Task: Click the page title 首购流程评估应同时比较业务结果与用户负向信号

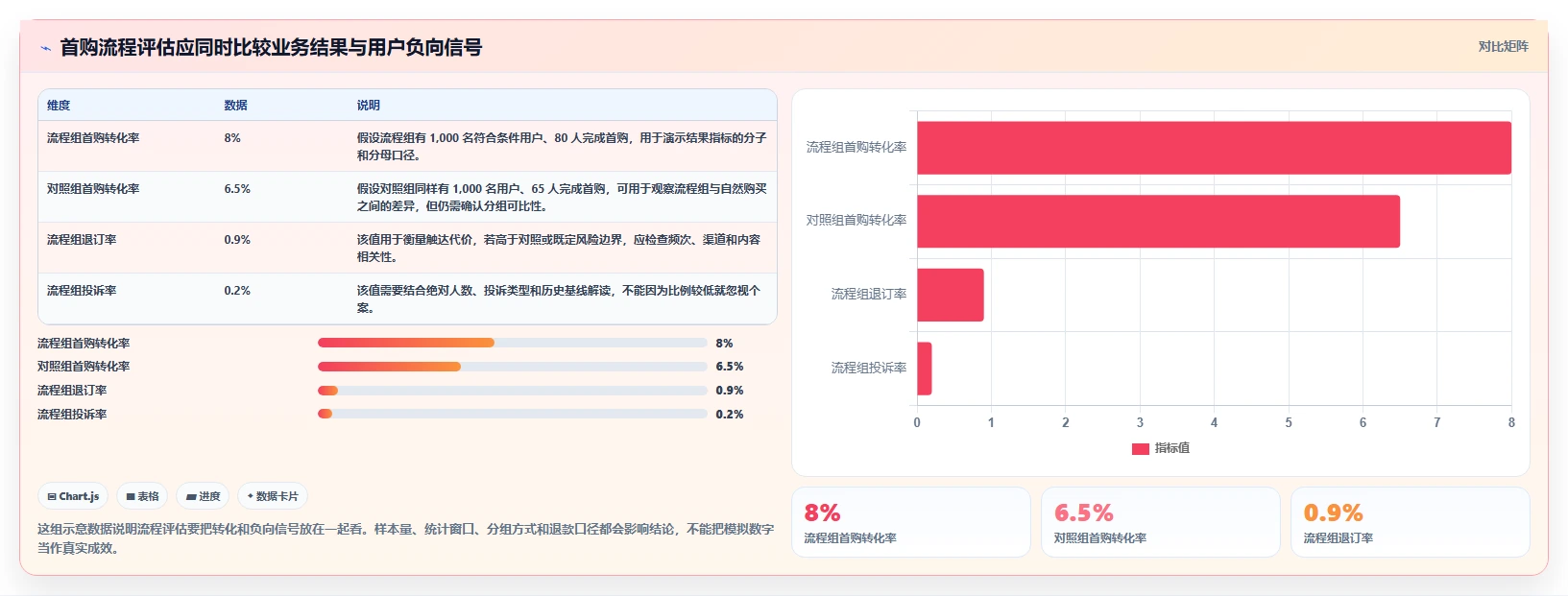Action: (x=271, y=48)
